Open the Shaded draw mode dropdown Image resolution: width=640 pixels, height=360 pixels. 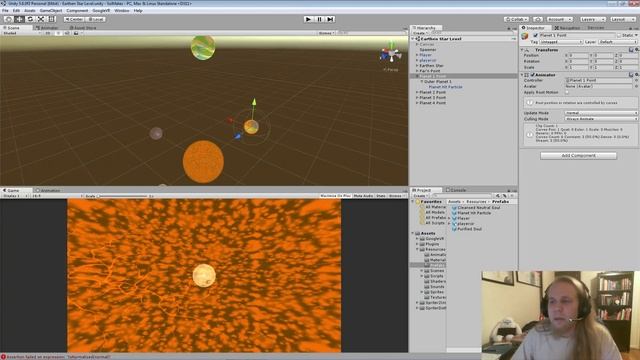coord(21,33)
